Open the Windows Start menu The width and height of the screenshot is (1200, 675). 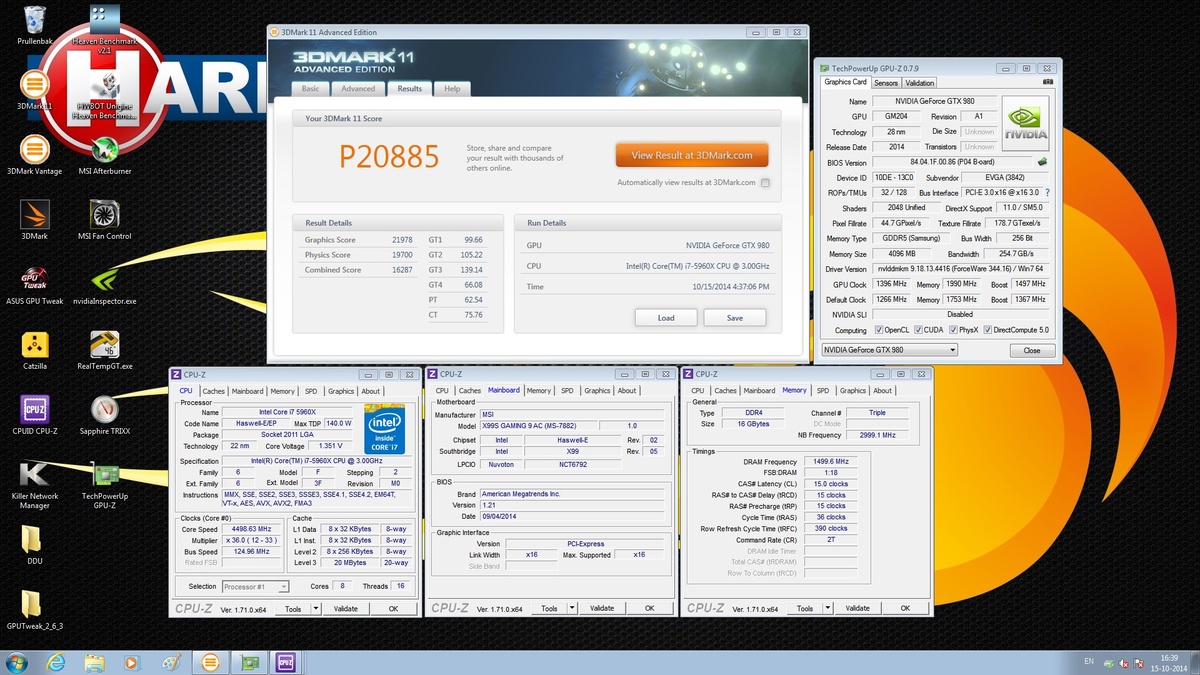(x=18, y=662)
